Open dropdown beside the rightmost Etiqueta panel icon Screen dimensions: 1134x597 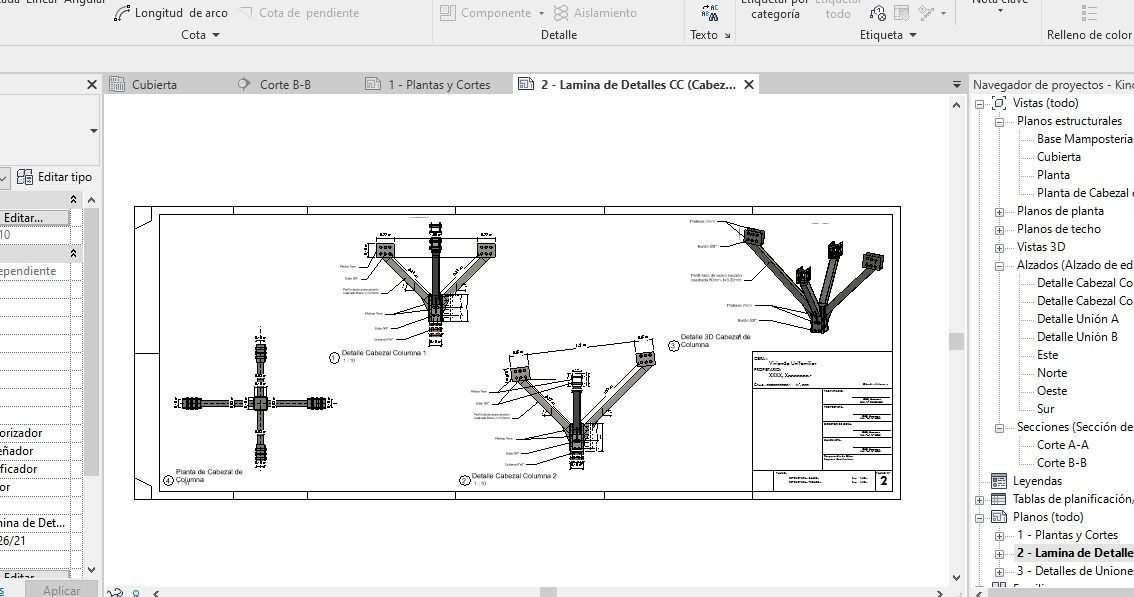(x=943, y=14)
